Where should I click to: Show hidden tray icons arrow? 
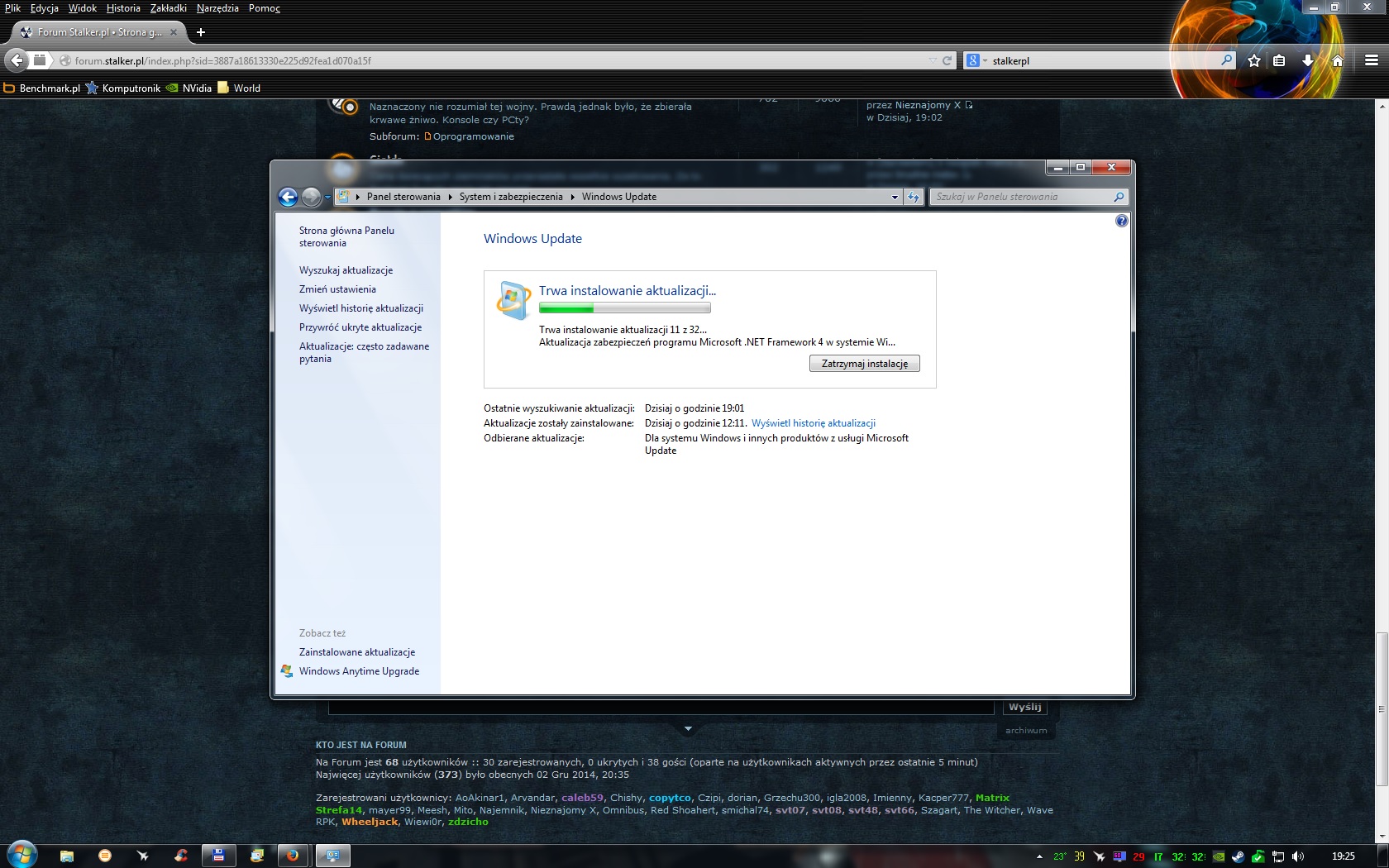point(1039,856)
